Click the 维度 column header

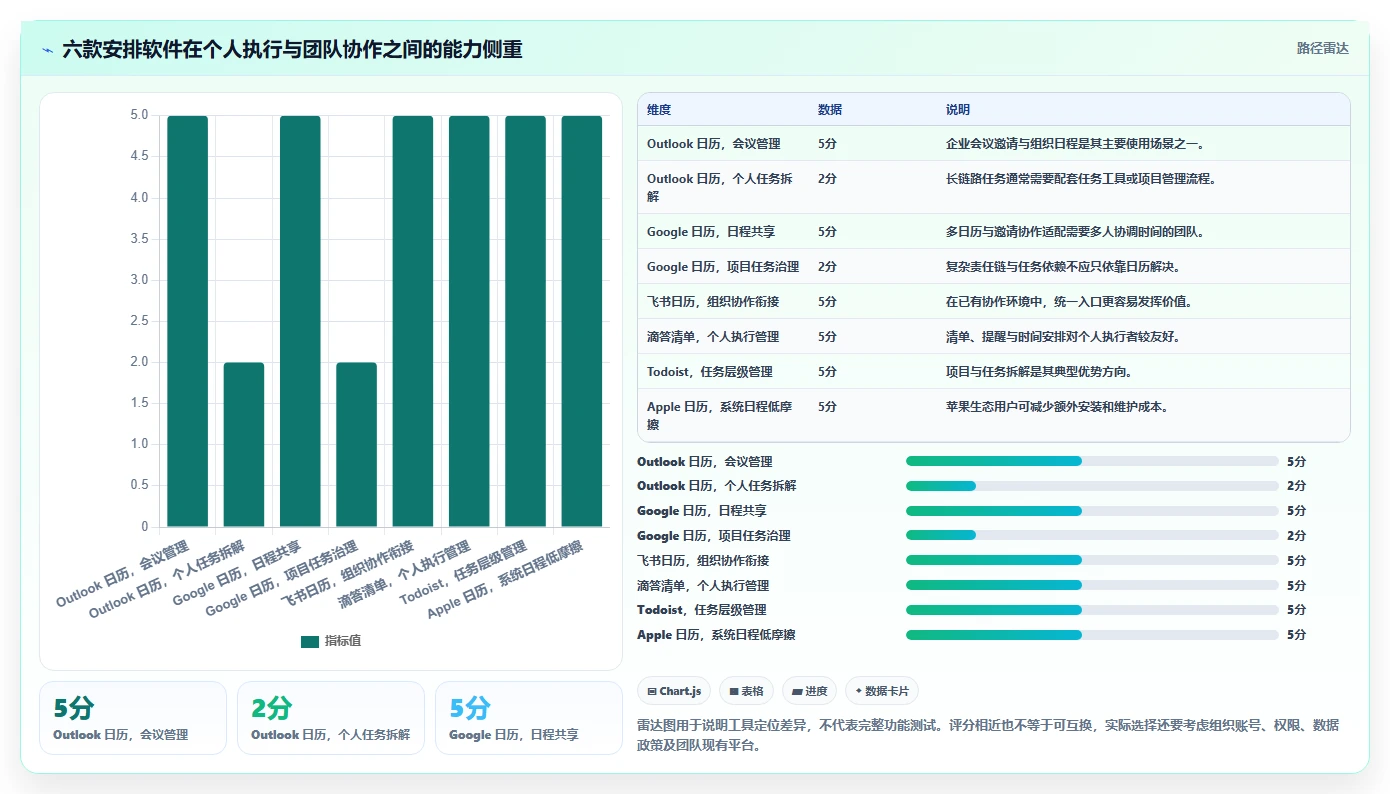pyautogui.click(x=659, y=110)
